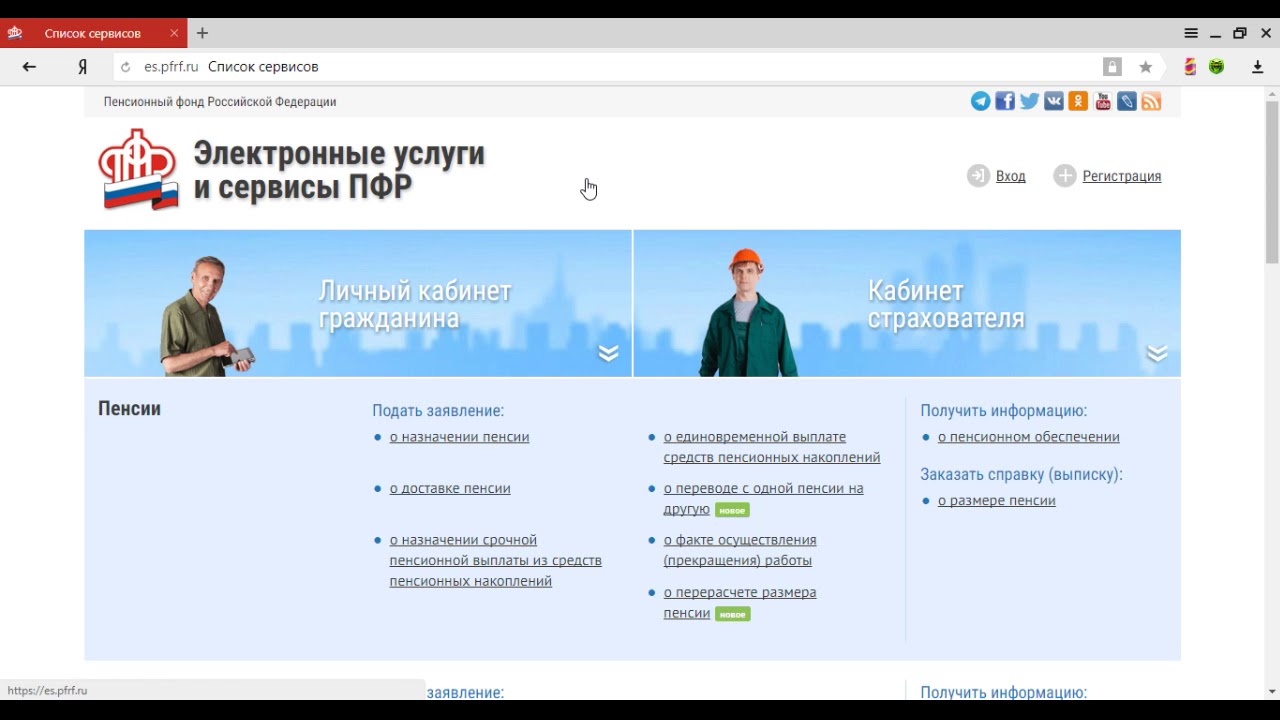The image size is (1280, 720).
Task: Open a new tab with plus
Action: [x=202, y=33]
